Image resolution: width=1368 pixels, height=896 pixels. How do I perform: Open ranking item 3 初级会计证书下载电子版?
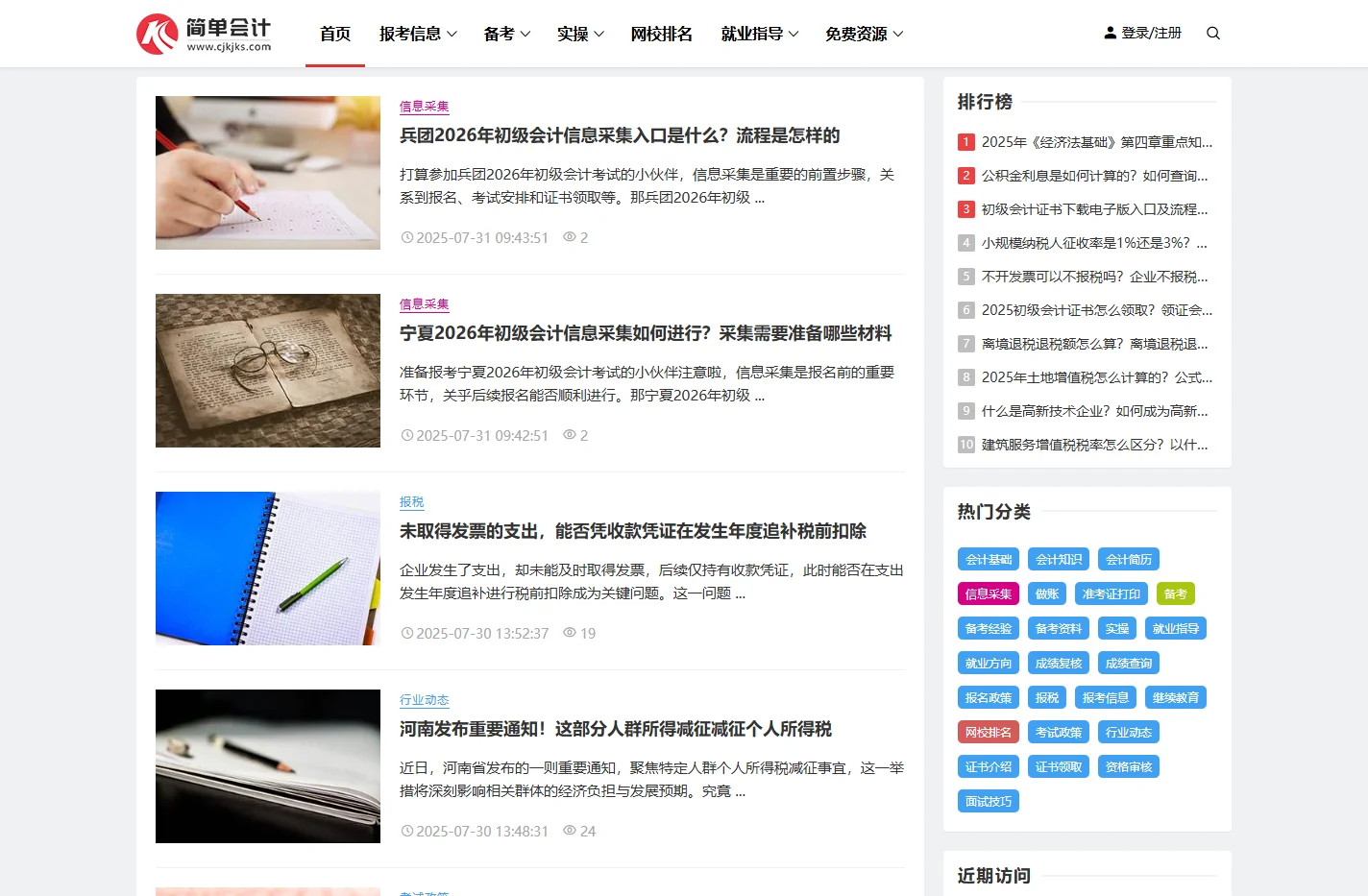tap(1095, 209)
